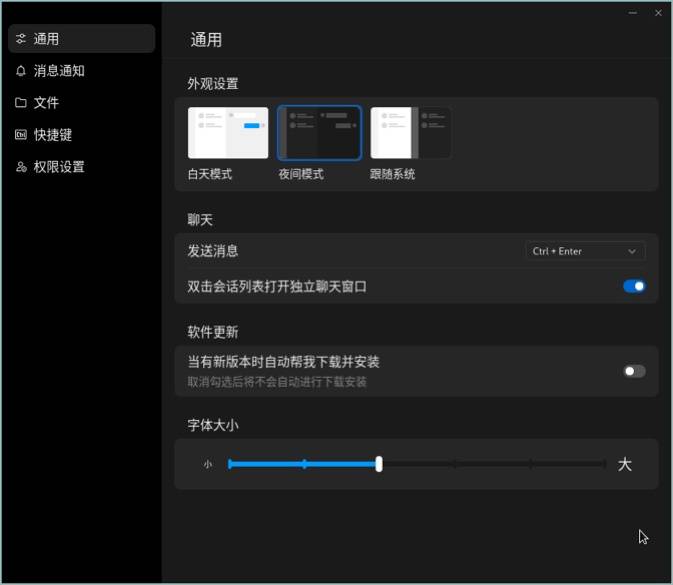Click the chevron arrow in 发送消息 dropdown

click(632, 251)
